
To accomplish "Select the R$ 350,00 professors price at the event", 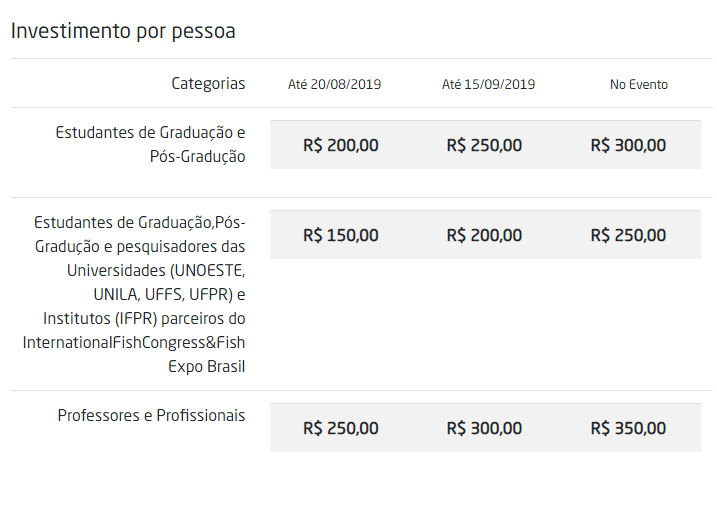I will 628,428.
